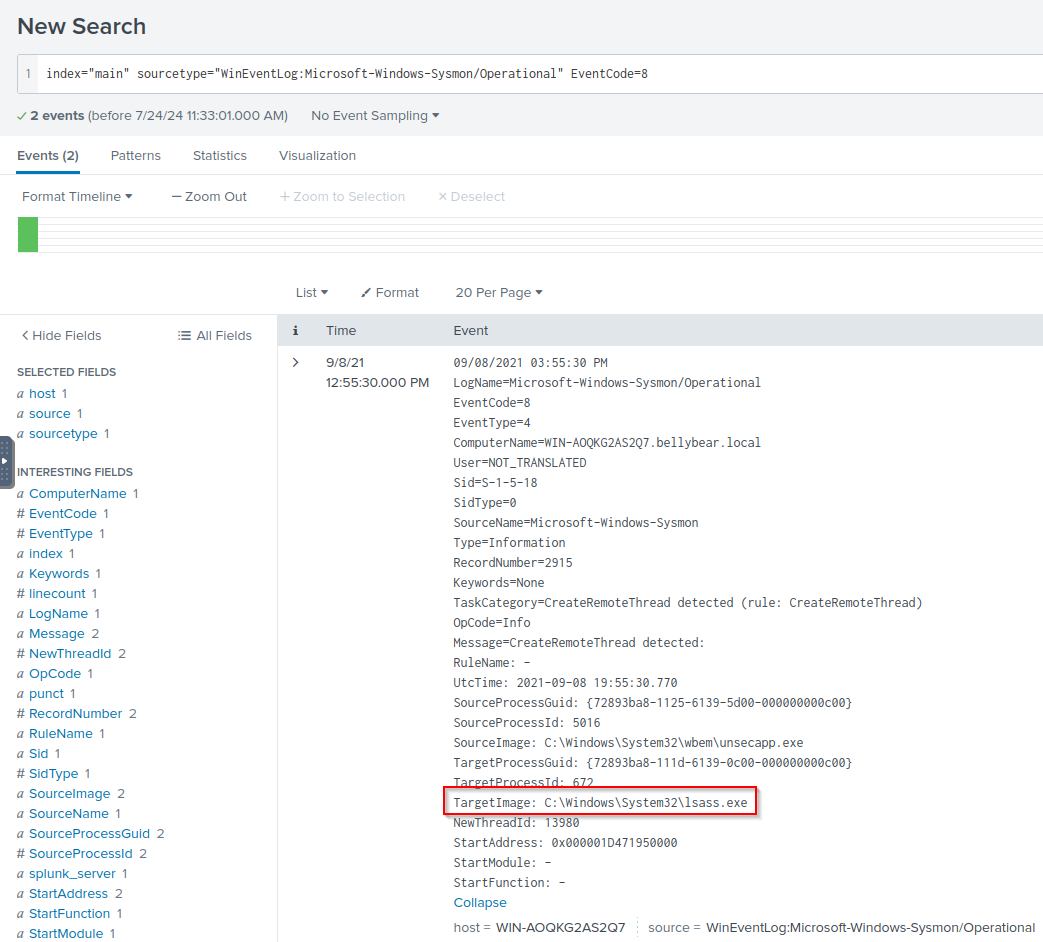The width and height of the screenshot is (1043, 942).
Task: Click the Time column header
Action: coord(341,331)
